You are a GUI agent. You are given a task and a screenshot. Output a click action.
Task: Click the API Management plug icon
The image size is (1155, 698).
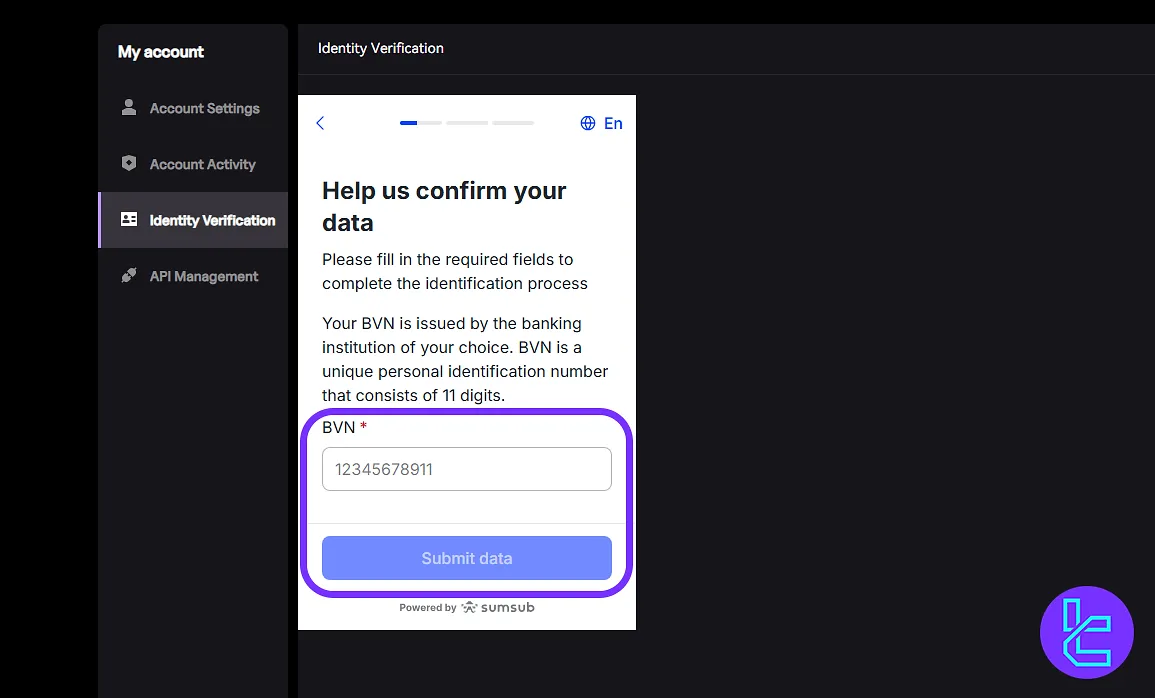point(129,275)
